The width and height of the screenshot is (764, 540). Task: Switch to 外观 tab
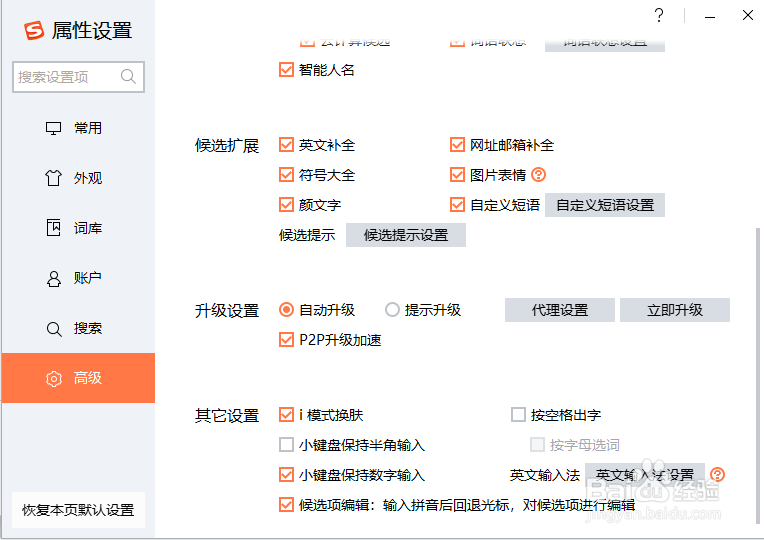(78, 178)
